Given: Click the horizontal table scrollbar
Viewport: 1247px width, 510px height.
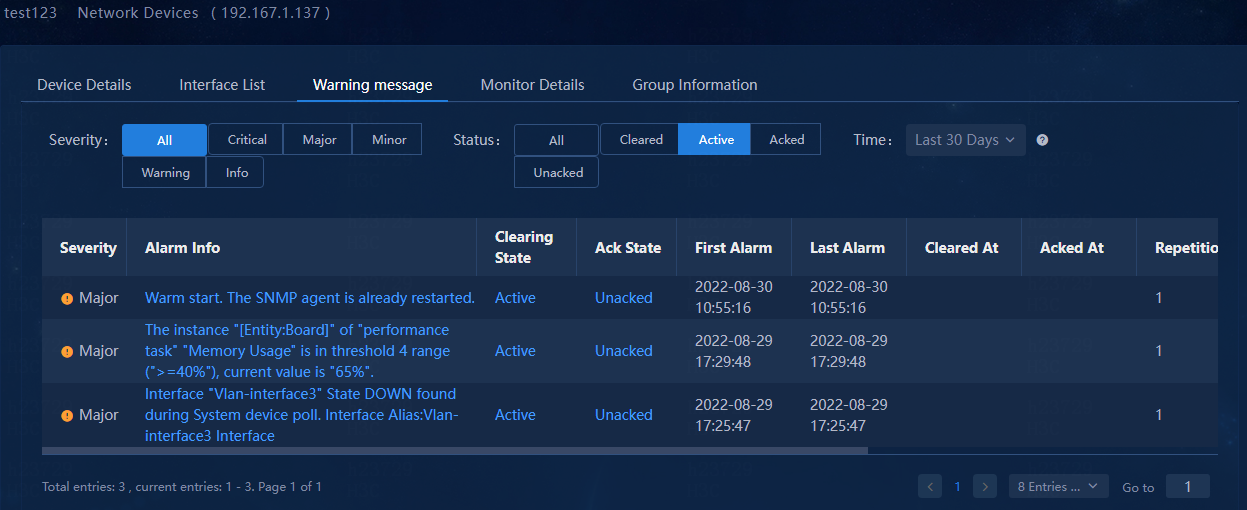Looking at the screenshot, I should pyautogui.click(x=455, y=451).
